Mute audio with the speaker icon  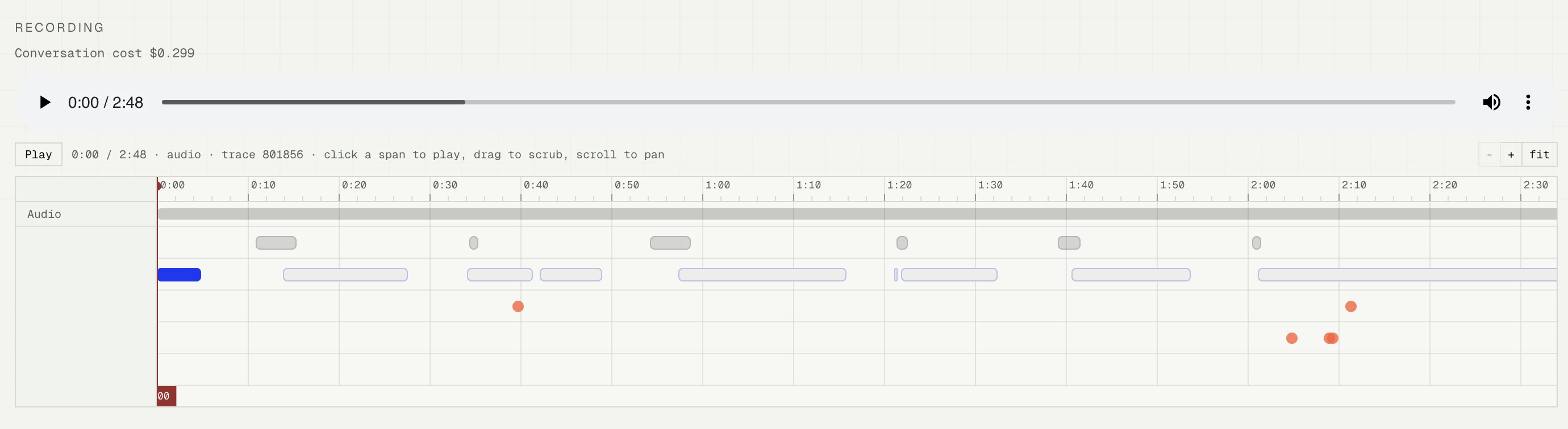[x=1491, y=102]
